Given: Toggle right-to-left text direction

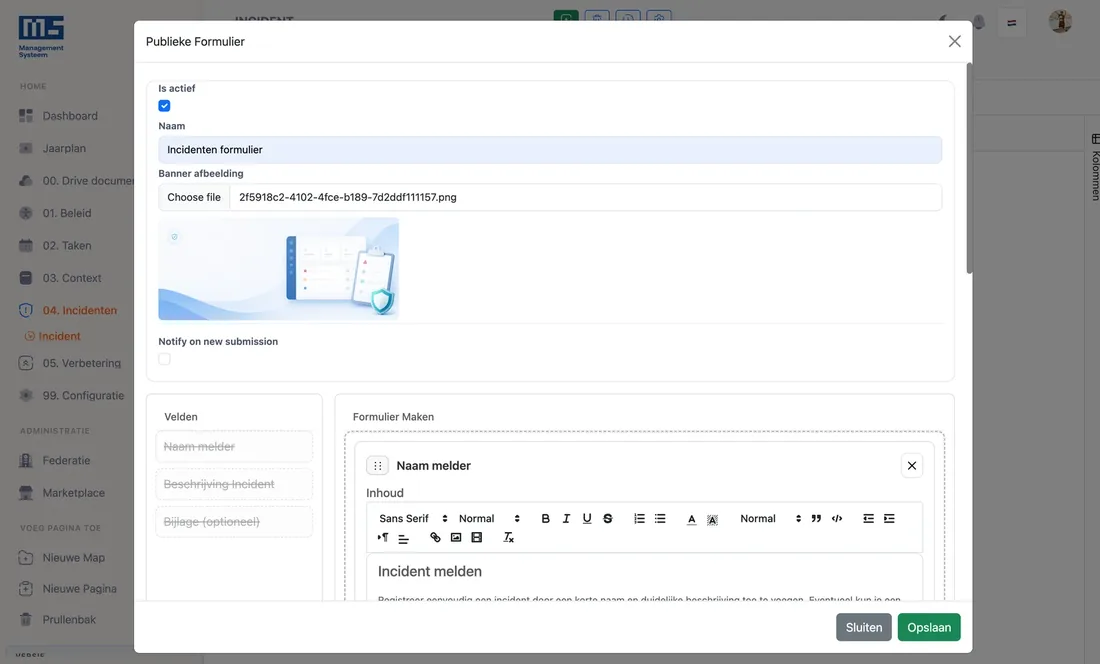Looking at the screenshot, I should (383, 538).
